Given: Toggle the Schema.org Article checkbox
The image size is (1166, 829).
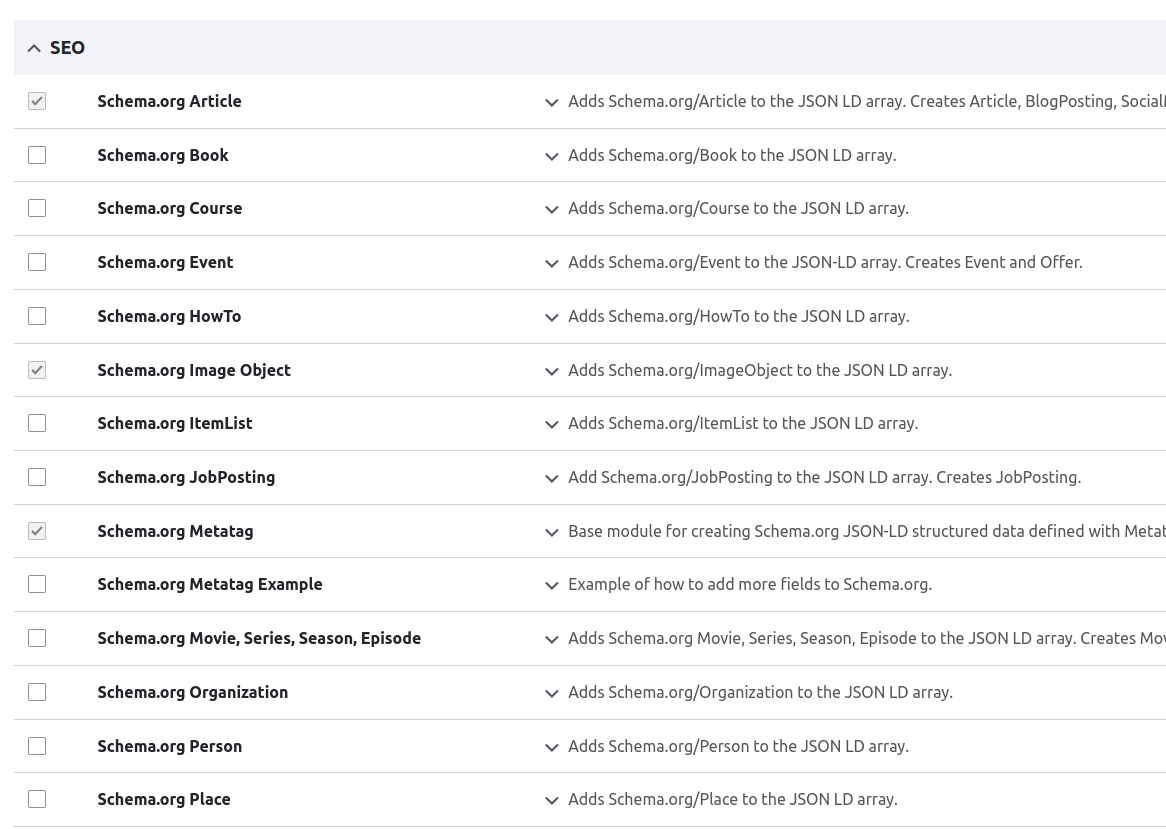Looking at the screenshot, I should [x=36, y=100].
